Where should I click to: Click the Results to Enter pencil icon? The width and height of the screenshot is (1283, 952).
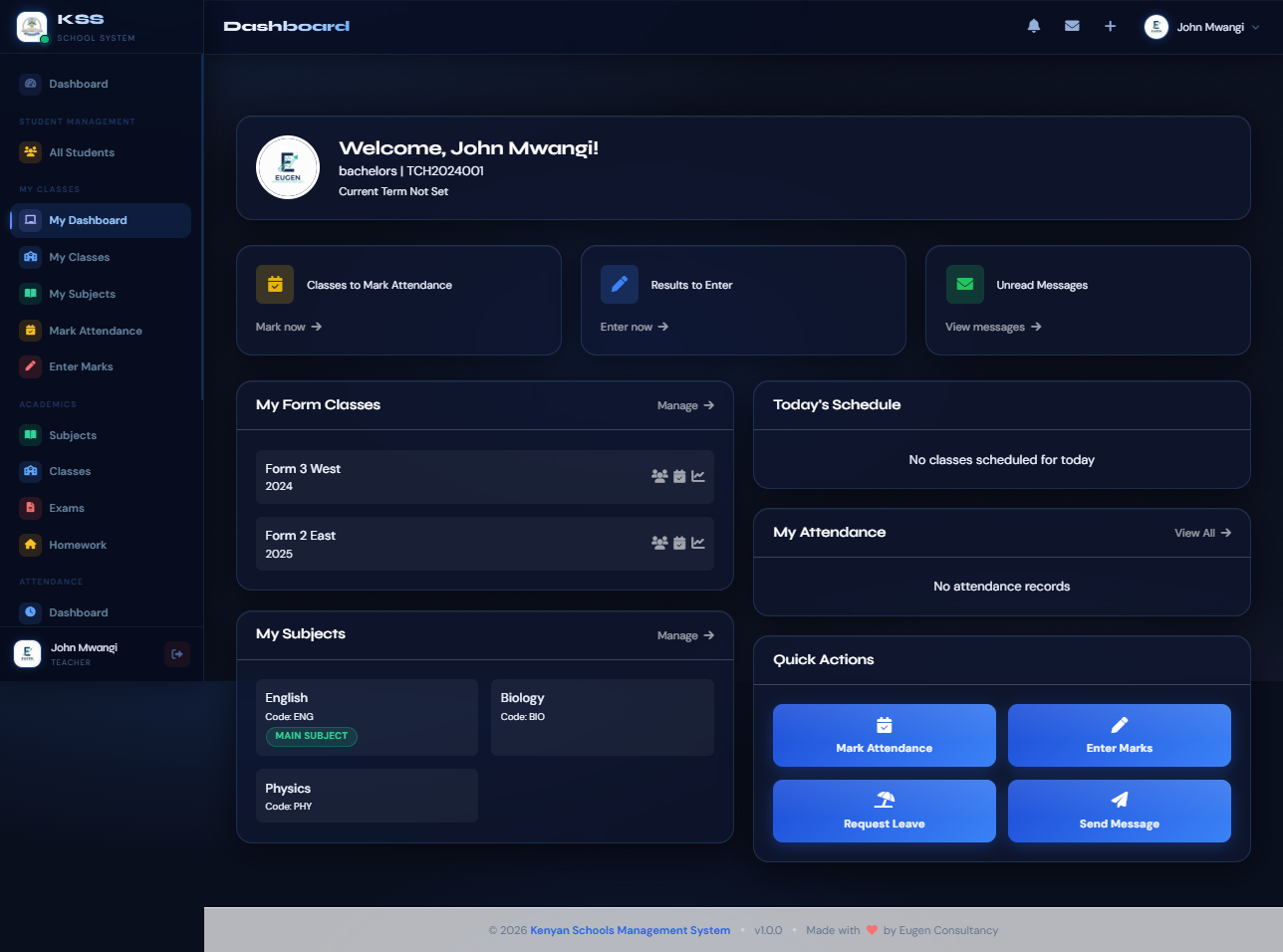(620, 284)
